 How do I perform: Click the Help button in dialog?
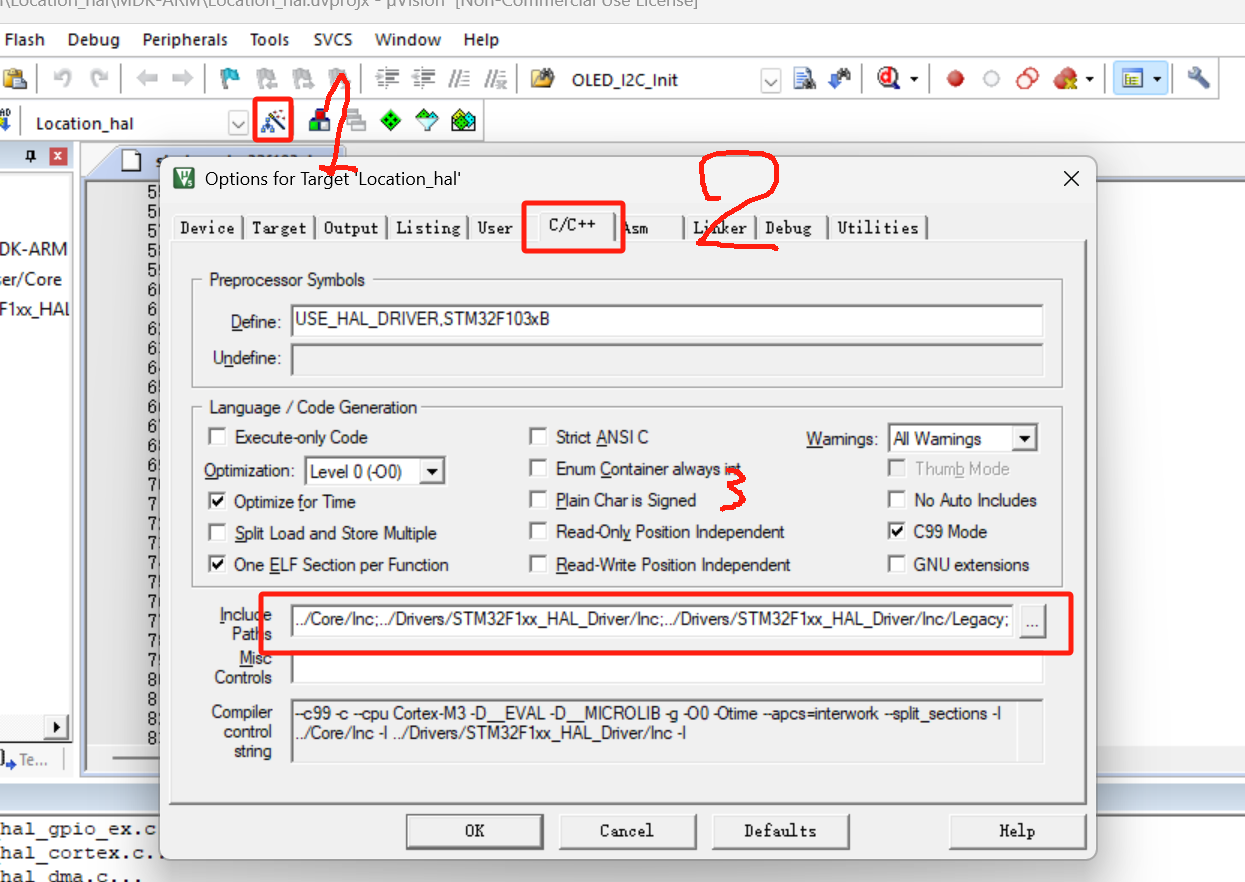[1017, 830]
